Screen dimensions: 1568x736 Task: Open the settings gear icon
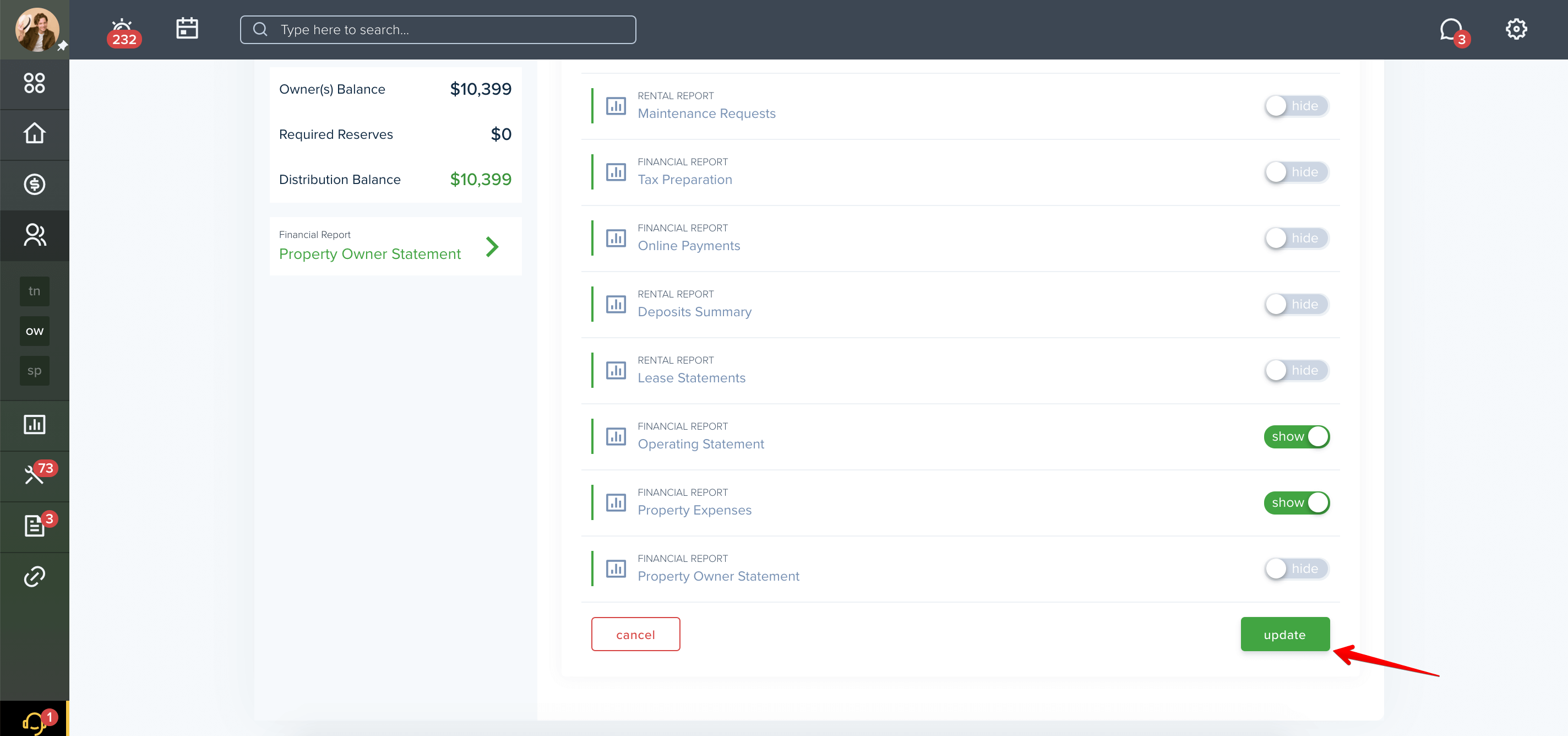click(x=1516, y=29)
